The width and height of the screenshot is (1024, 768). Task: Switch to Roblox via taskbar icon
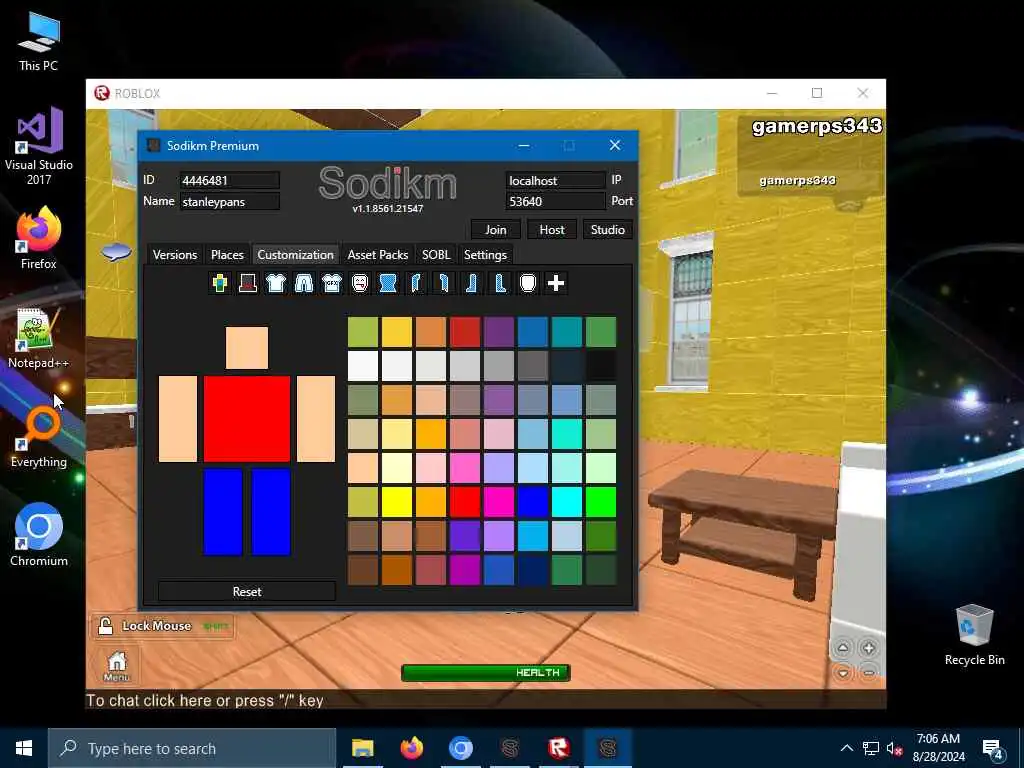point(558,748)
